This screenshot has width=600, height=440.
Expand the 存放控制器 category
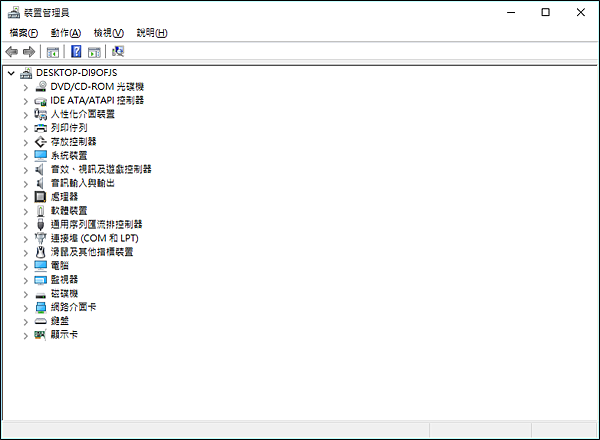coord(26,143)
